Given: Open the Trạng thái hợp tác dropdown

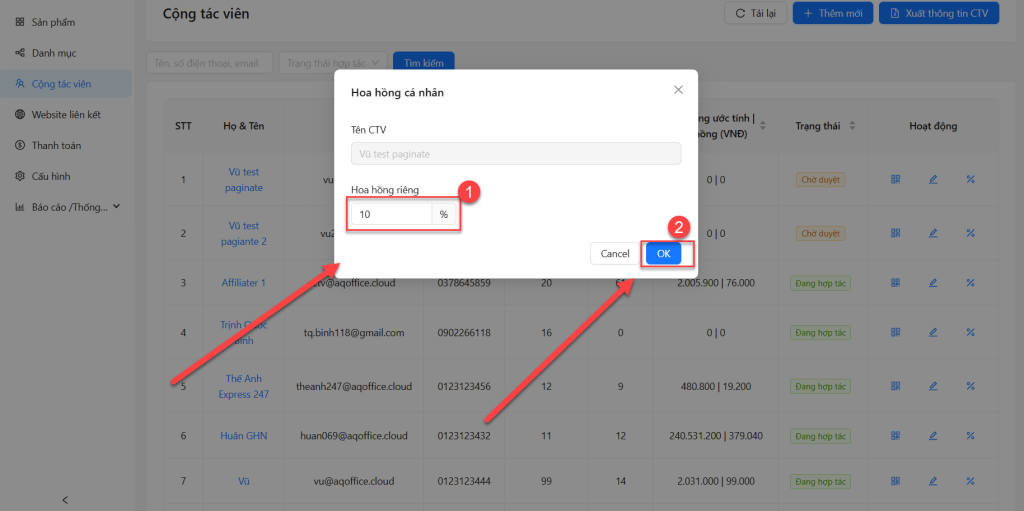Looking at the screenshot, I should coord(332,63).
